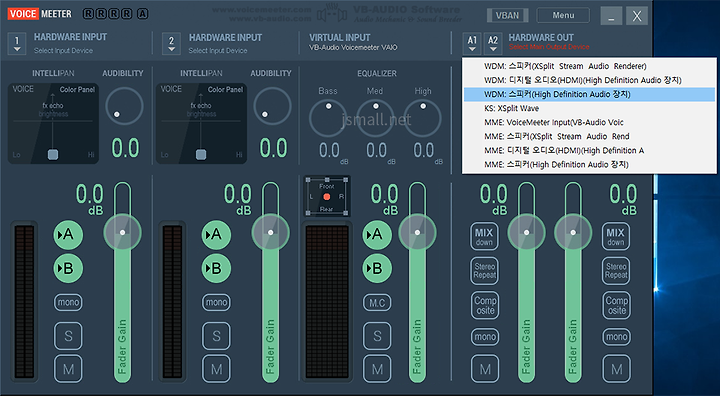Select WDM: 디지털 오디오(HDMI) High Definition Audio
Viewport: 720px width, 396px height.
589,80
